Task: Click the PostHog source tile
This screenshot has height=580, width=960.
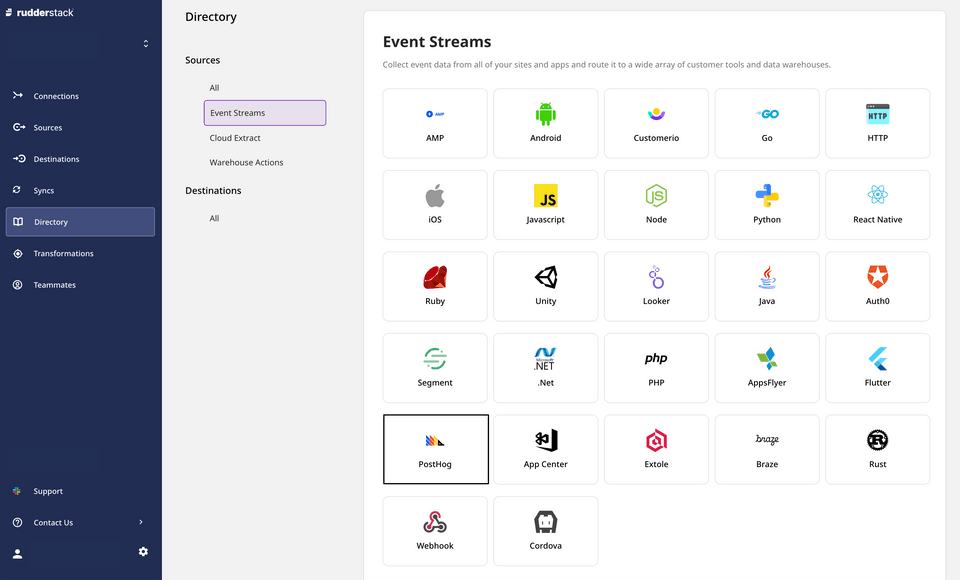Action: pyautogui.click(x=436, y=449)
